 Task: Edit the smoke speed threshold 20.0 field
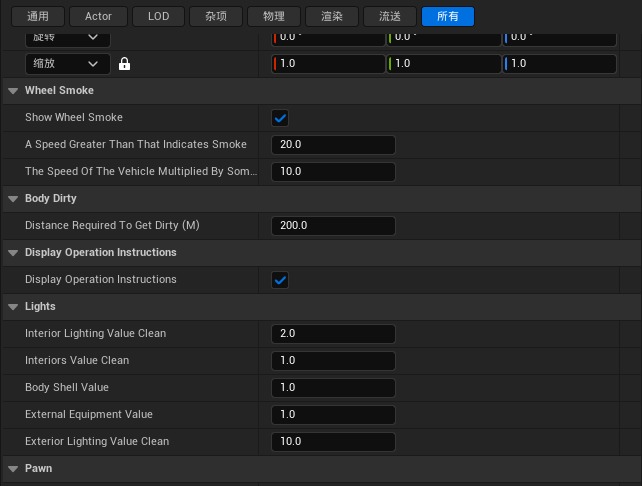[x=333, y=145]
